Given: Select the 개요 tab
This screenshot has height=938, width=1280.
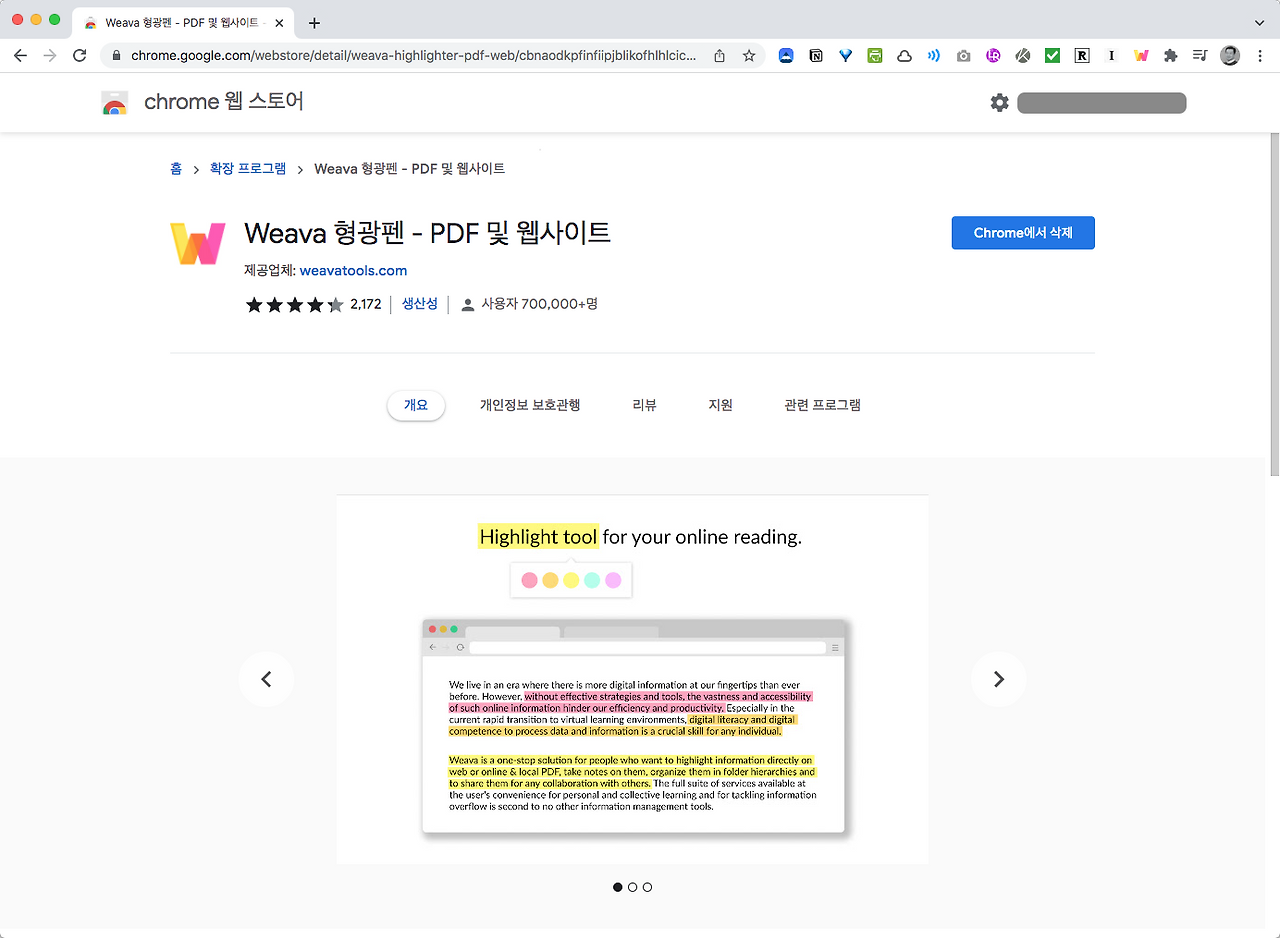Looking at the screenshot, I should (416, 405).
